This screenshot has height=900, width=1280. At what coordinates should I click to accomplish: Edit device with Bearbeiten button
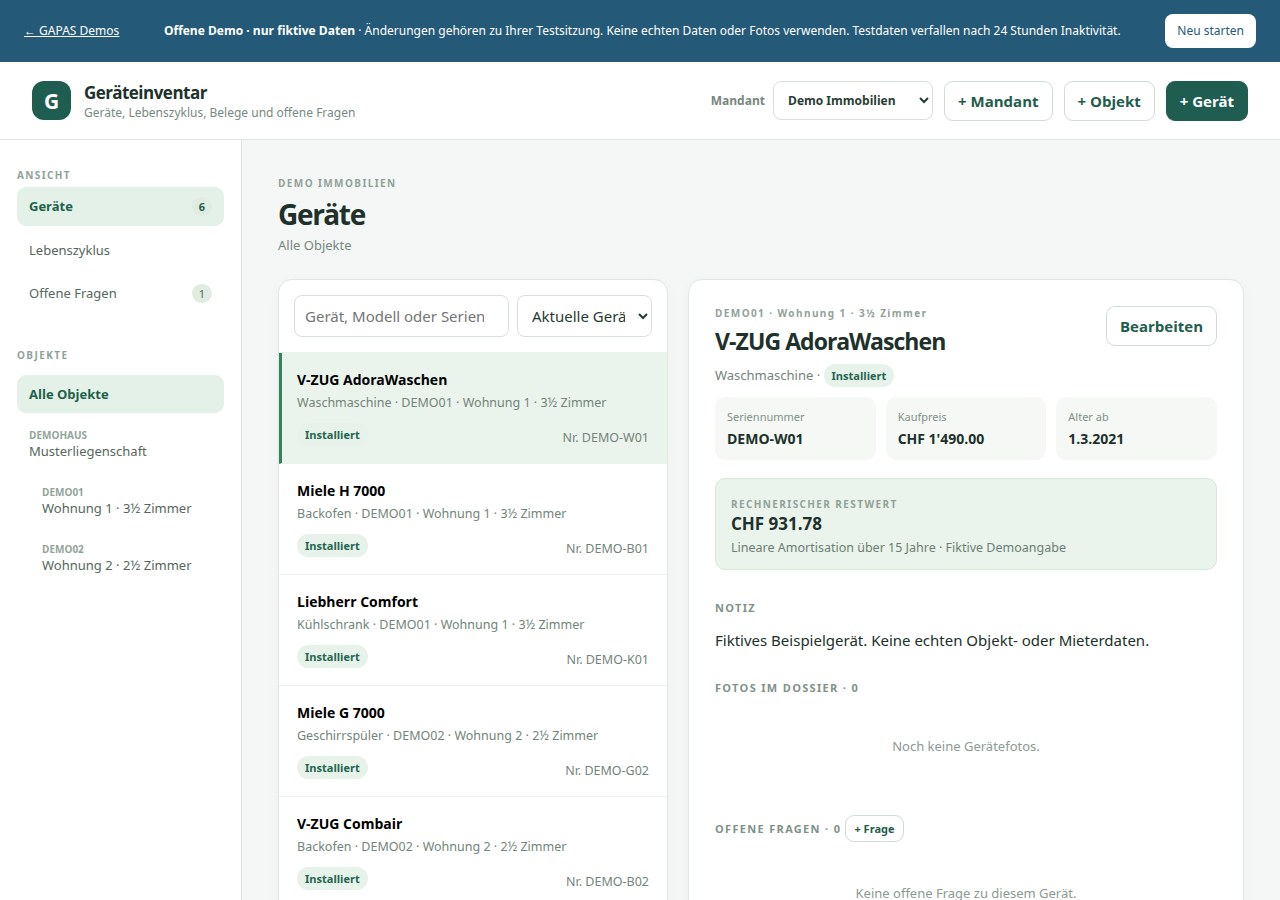pyautogui.click(x=1161, y=327)
